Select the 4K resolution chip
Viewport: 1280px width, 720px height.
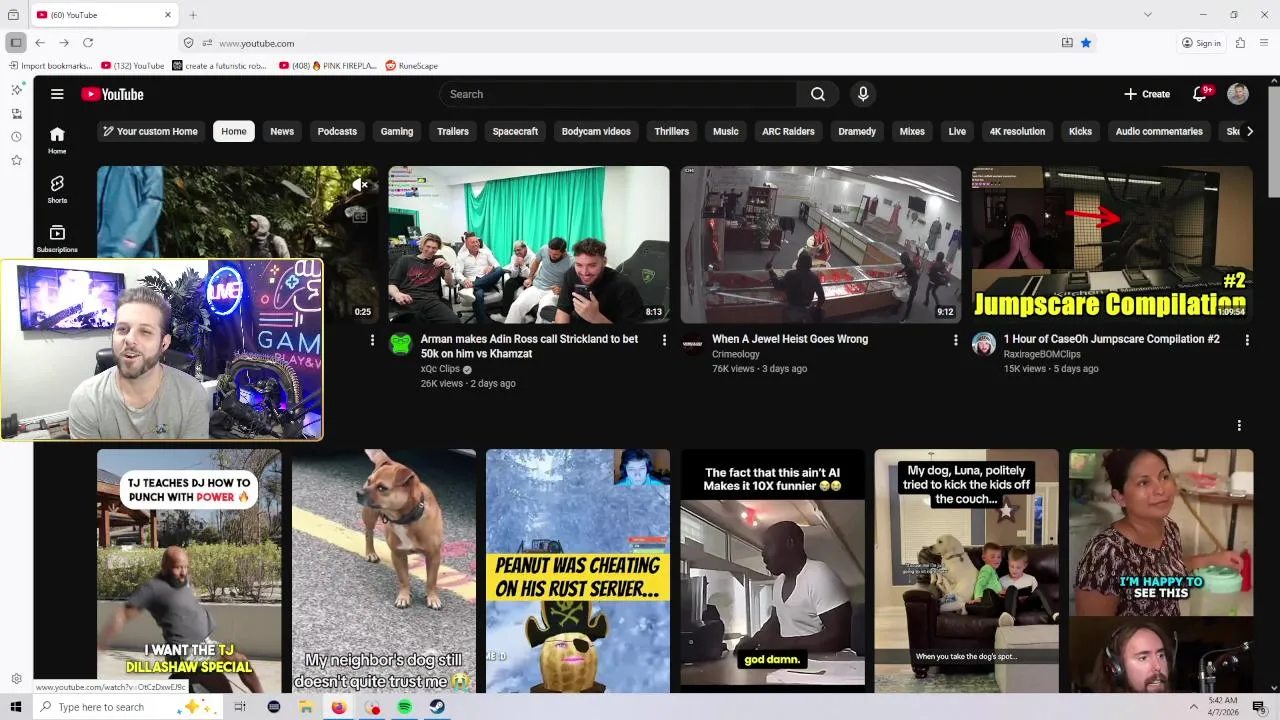pyautogui.click(x=1017, y=131)
